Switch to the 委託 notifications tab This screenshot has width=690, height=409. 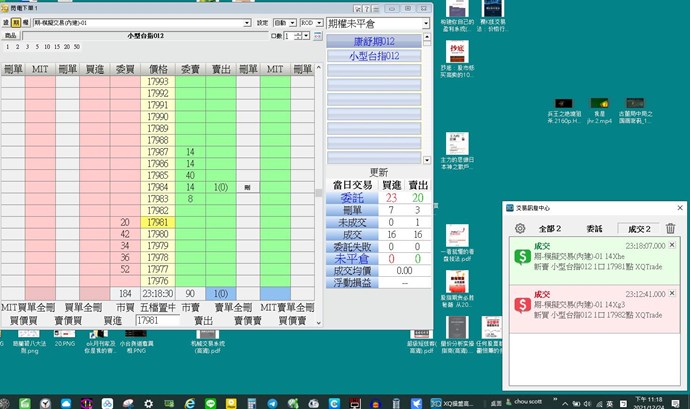click(x=593, y=229)
